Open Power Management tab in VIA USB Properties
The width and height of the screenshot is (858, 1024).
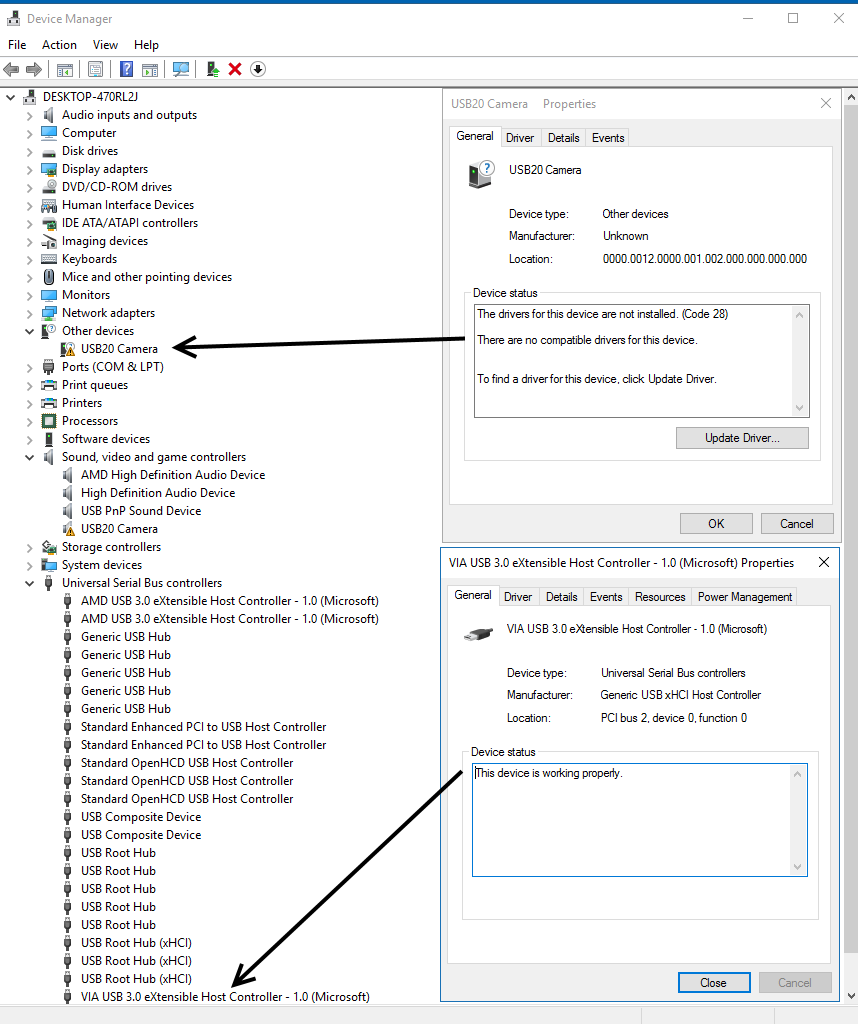coord(745,597)
